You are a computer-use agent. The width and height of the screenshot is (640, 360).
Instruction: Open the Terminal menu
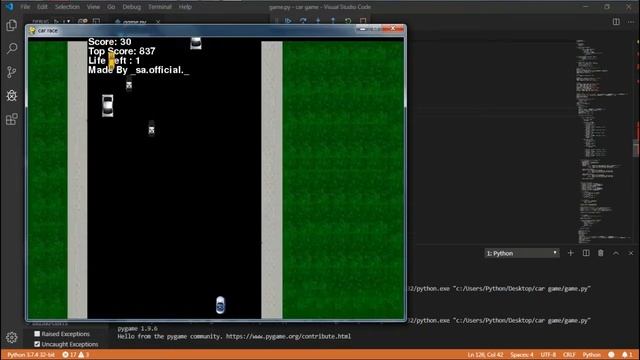point(160,7)
